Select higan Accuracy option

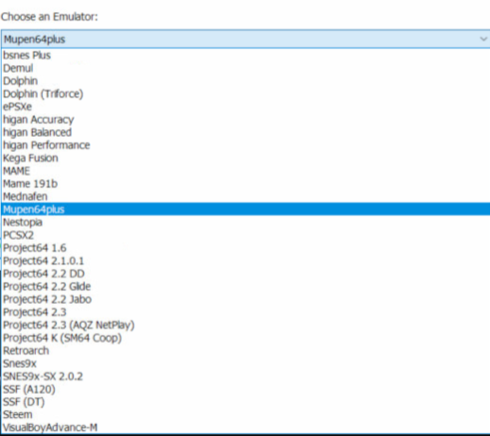point(246,120)
